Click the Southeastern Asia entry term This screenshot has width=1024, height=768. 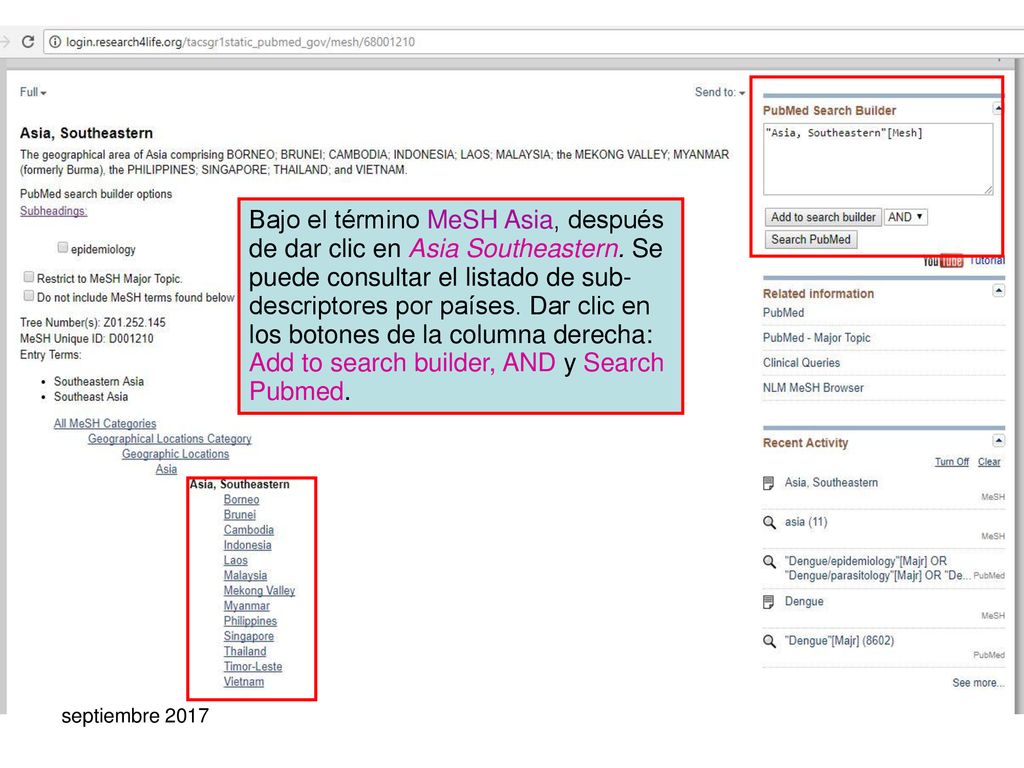point(99,381)
